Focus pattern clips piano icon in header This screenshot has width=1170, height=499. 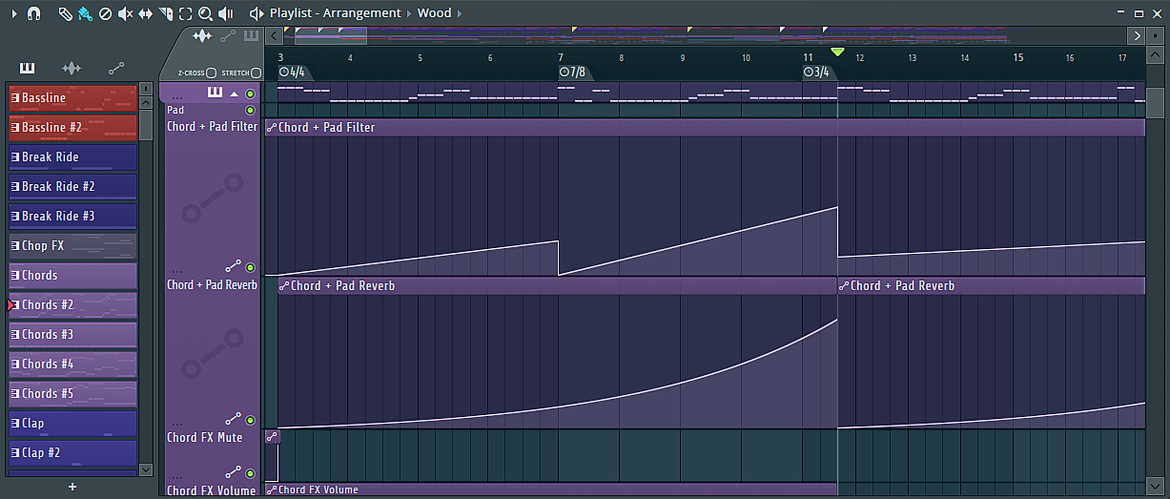[251, 36]
